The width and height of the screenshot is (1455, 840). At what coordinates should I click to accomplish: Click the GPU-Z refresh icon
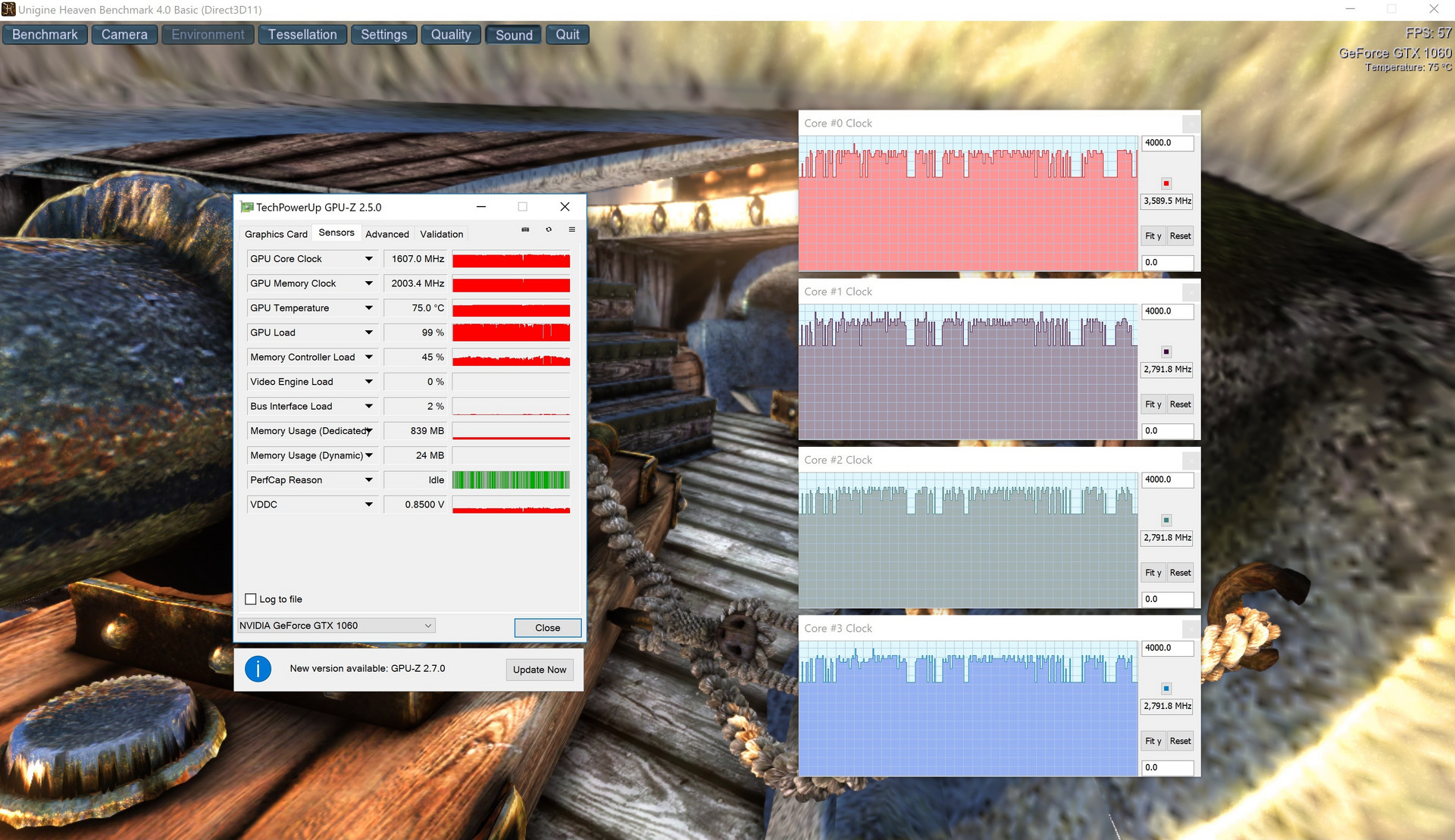pyautogui.click(x=549, y=230)
